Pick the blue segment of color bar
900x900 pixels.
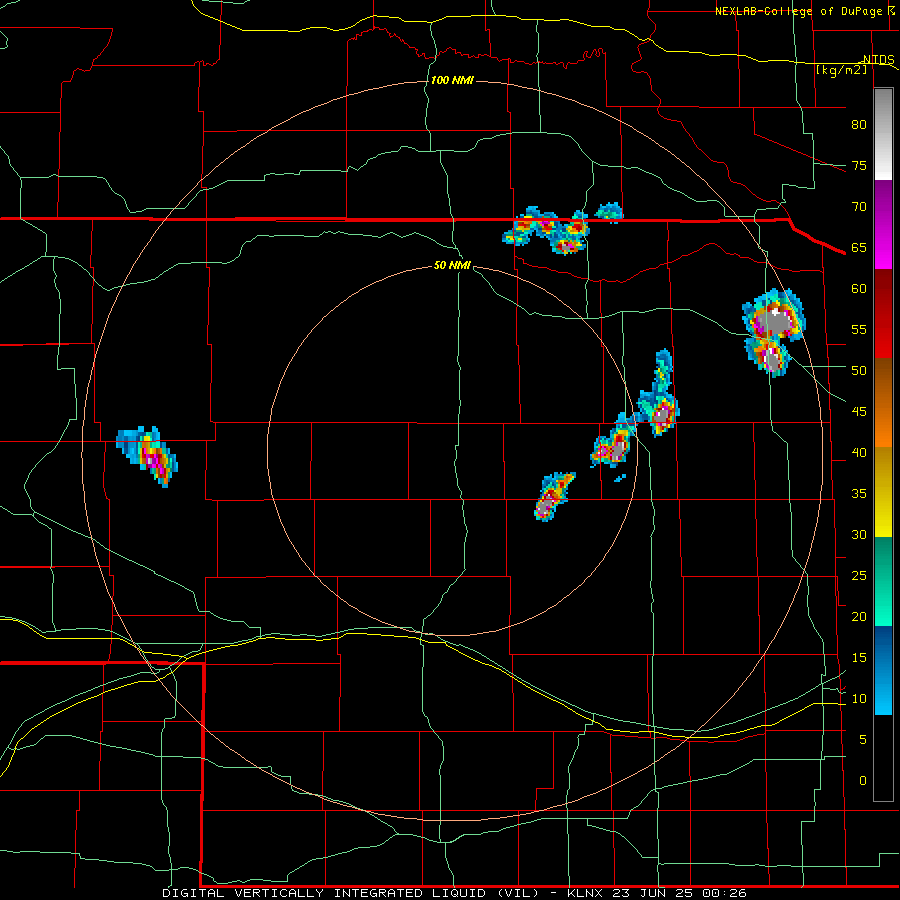point(883,670)
